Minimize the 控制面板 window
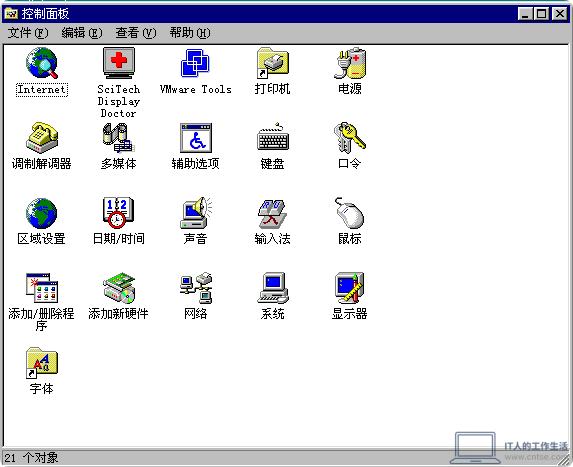This screenshot has width=573, height=467. [x=525, y=14]
